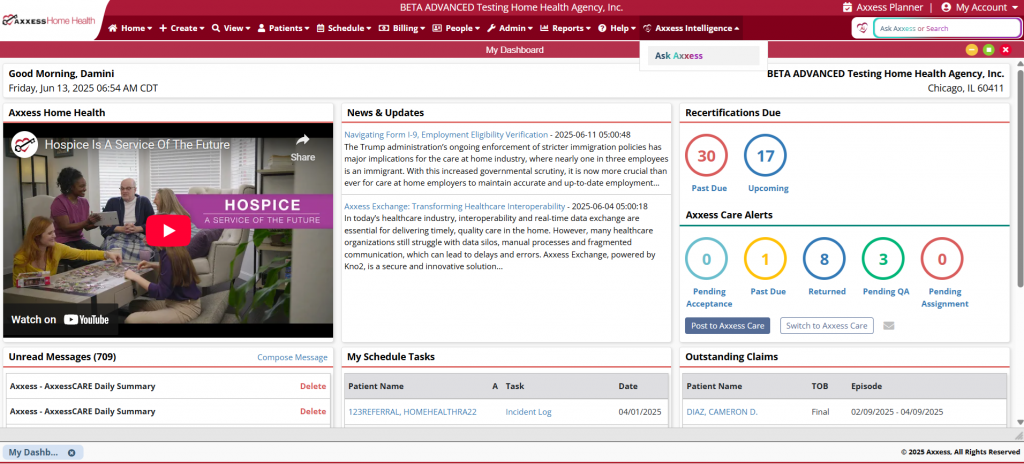Image resolution: width=1024 pixels, height=464 pixels.
Task: Open the Schedule menu
Action: tap(344, 28)
